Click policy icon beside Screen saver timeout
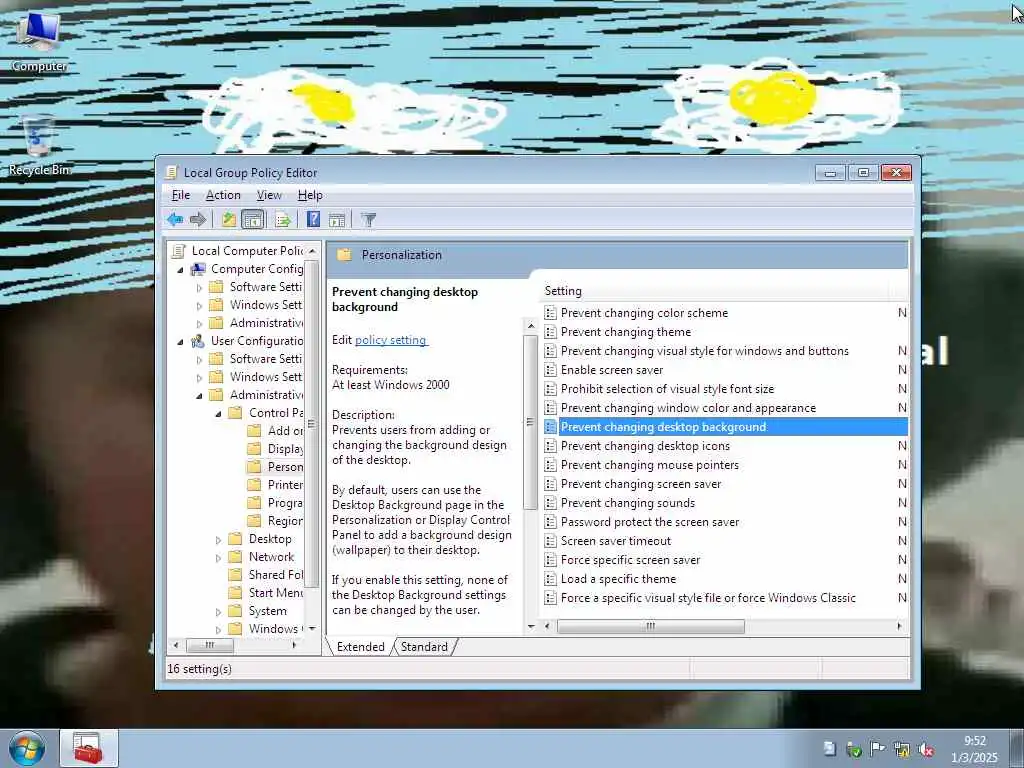This screenshot has width=1024, height=768. [551, 541]
